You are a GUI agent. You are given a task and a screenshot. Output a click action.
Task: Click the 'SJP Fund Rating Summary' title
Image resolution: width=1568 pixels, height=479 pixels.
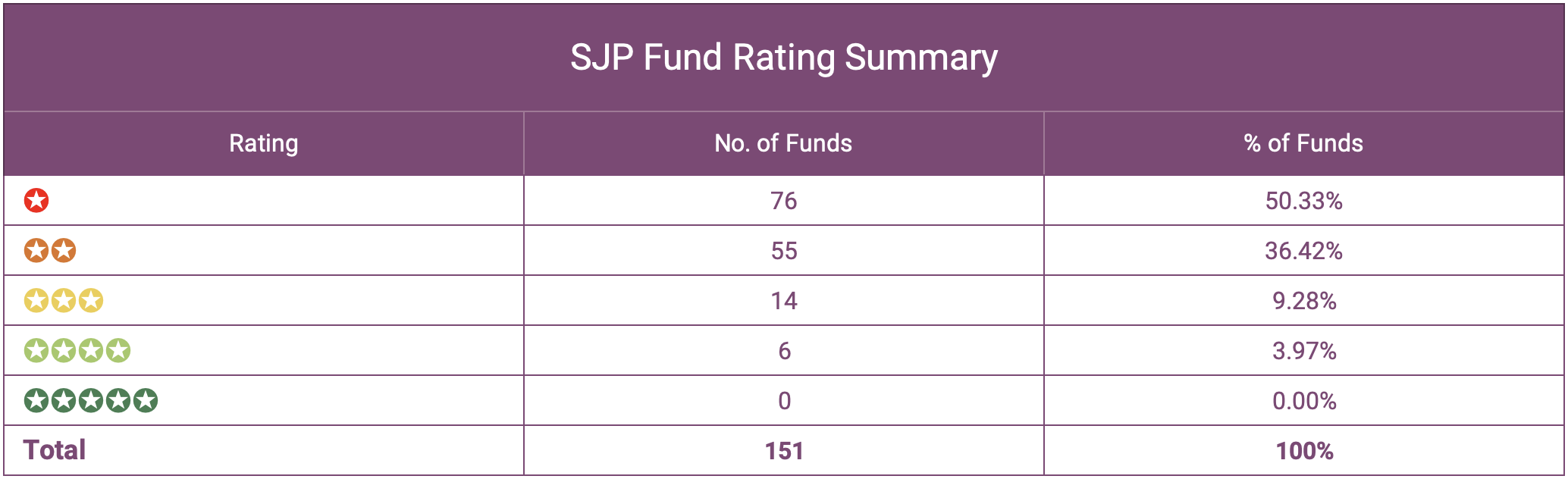coord(783,58)
